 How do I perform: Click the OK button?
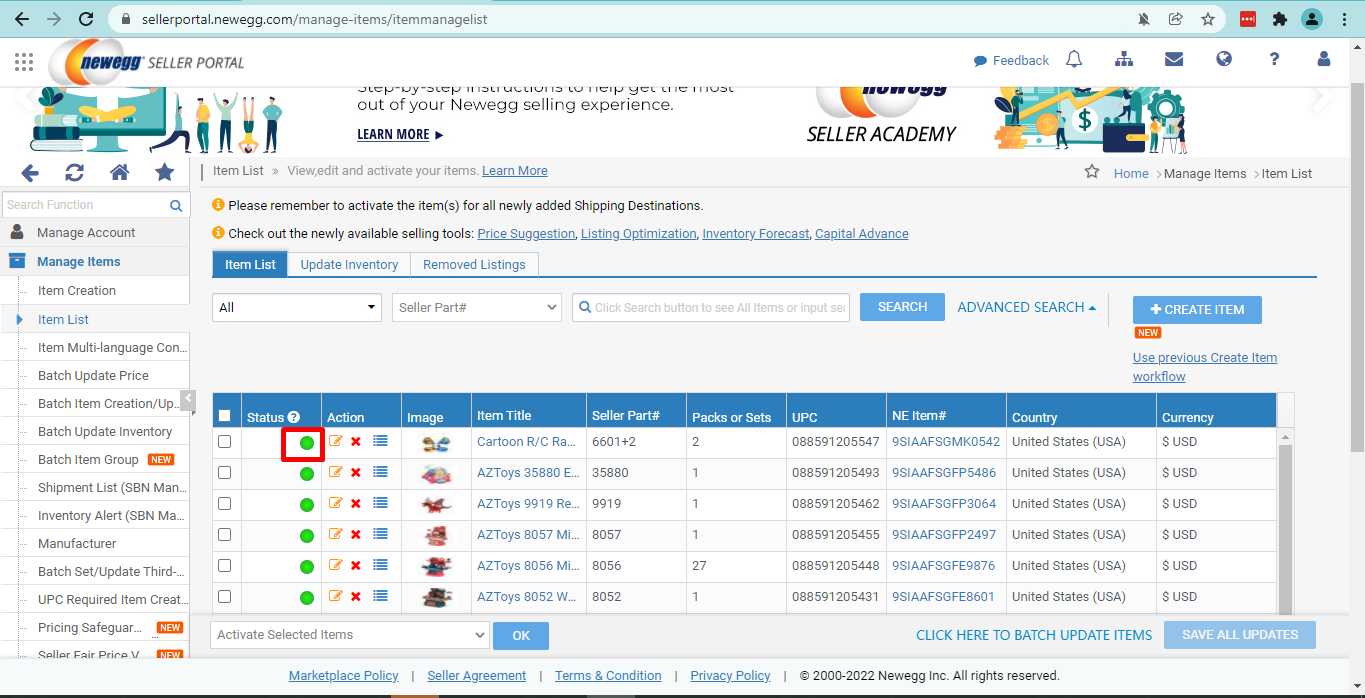[521, 635]
